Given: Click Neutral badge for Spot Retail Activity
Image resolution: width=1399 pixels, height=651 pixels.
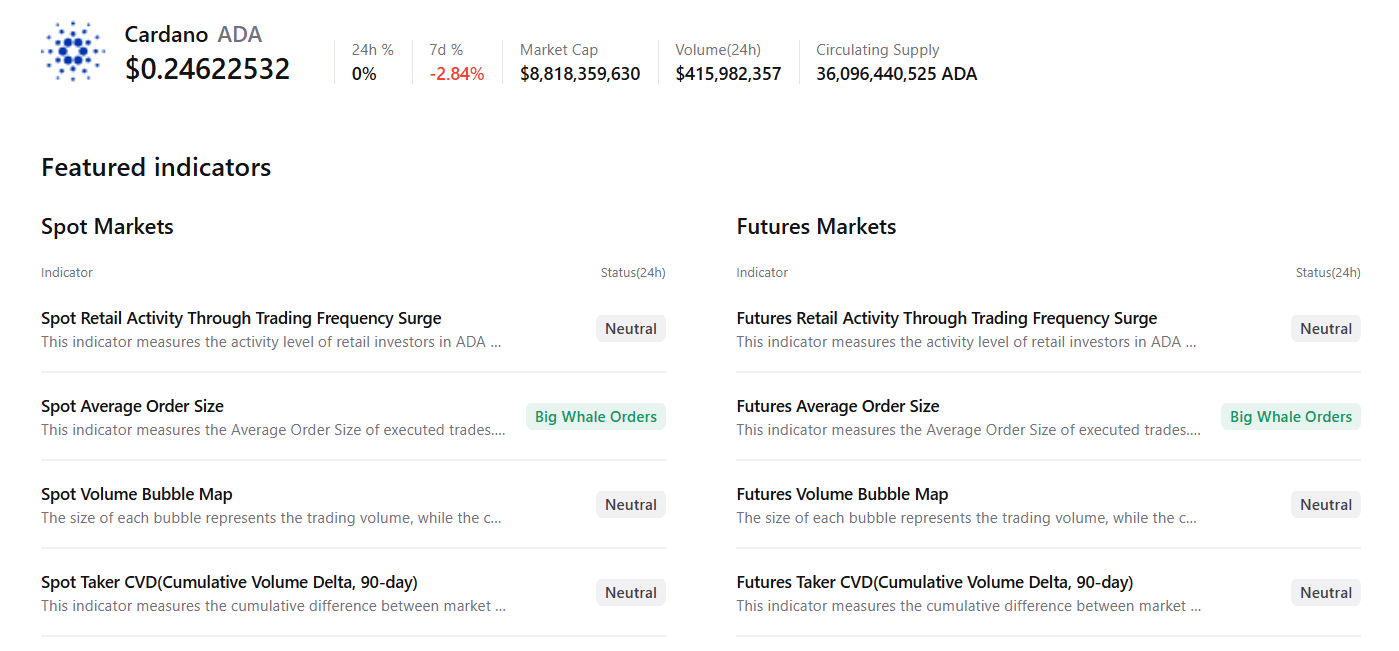Looking at the screenshot, I should 631,329.
